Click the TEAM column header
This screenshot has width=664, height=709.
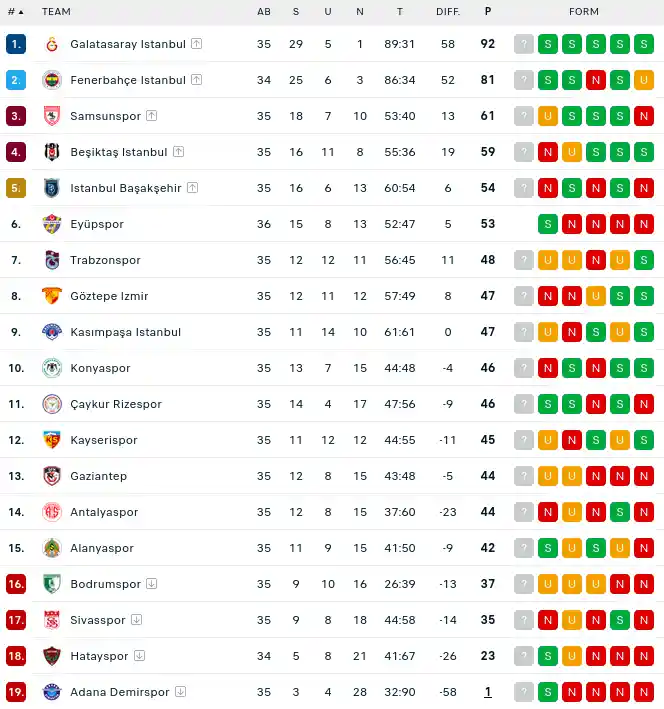pos(56,12)
